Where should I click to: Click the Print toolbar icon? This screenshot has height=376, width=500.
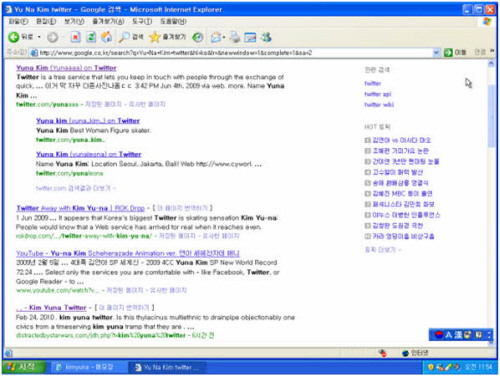click(x=235, y=37)
